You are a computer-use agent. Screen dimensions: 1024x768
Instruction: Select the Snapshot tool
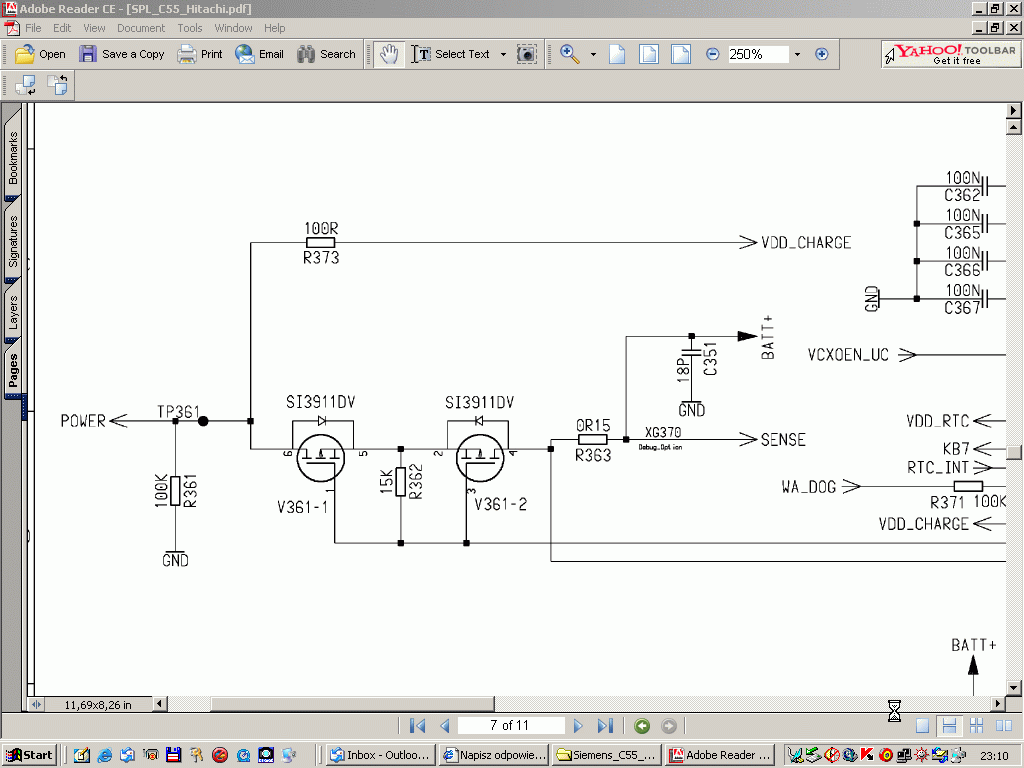[527, 54]
